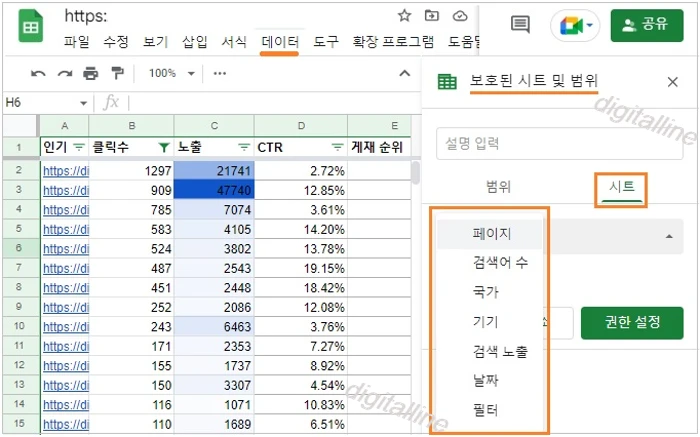Close the protected sheets and ranges panel
The image size is (700, 437).
coord(672,82)
